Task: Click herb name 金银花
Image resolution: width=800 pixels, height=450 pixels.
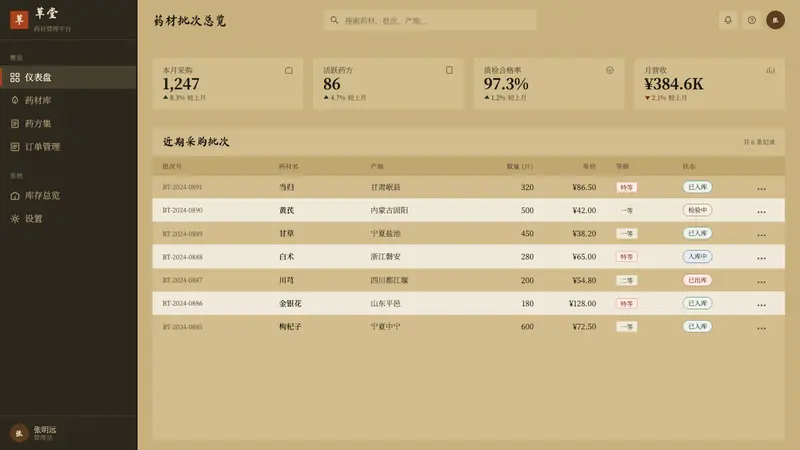Action: coord(290,304)
